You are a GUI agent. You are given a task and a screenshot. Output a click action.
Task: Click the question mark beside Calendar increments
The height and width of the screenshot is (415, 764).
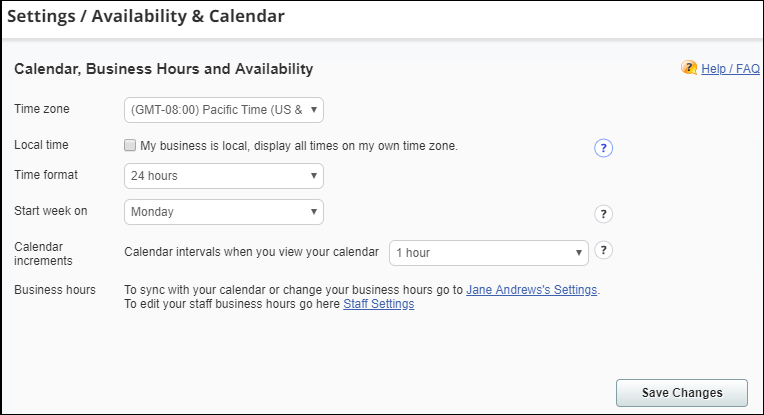click(603, 250)
